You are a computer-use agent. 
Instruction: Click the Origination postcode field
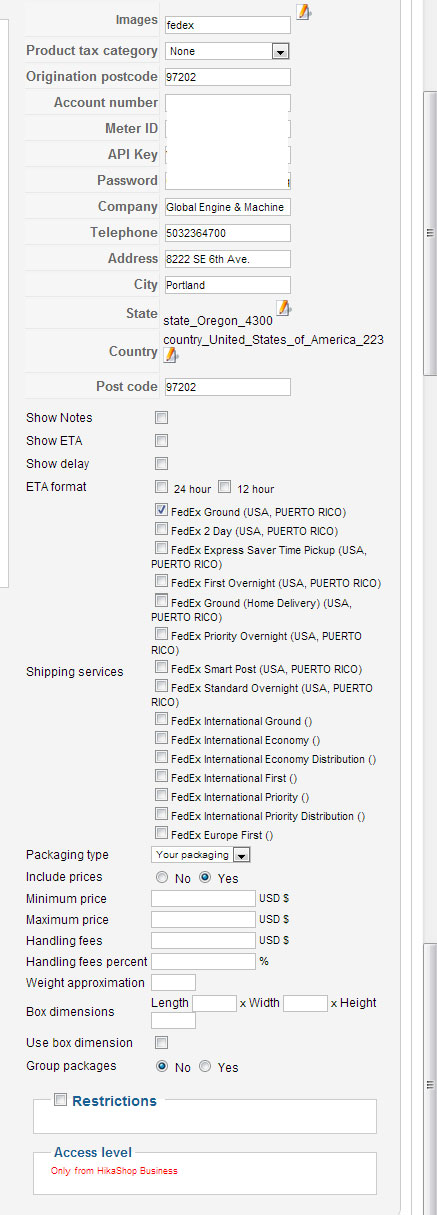tap(227, 77)
